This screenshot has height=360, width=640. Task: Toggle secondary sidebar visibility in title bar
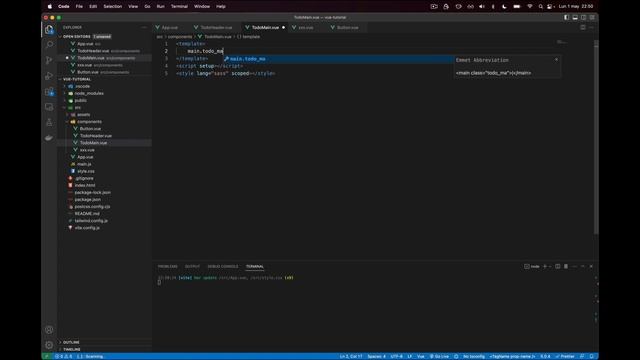[584, 18]
